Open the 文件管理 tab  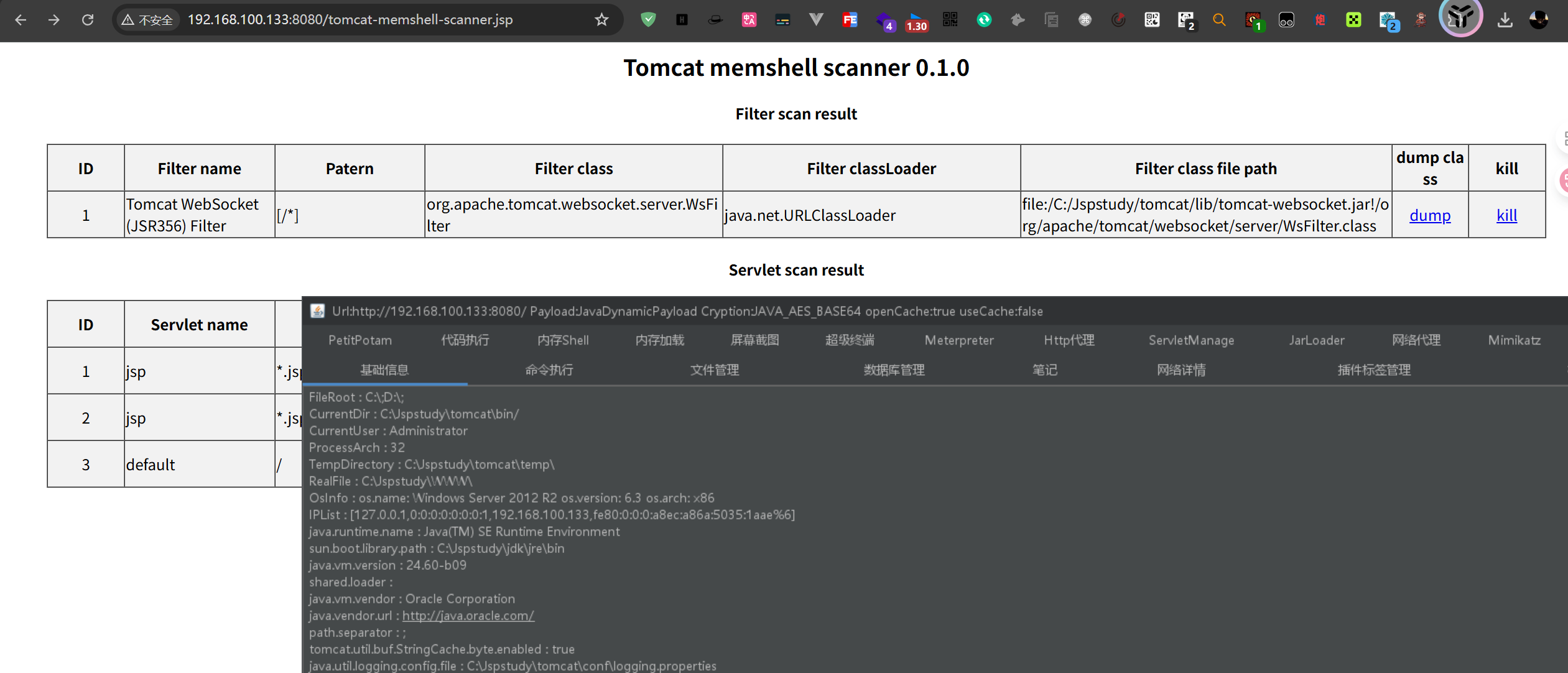point(714,370)
